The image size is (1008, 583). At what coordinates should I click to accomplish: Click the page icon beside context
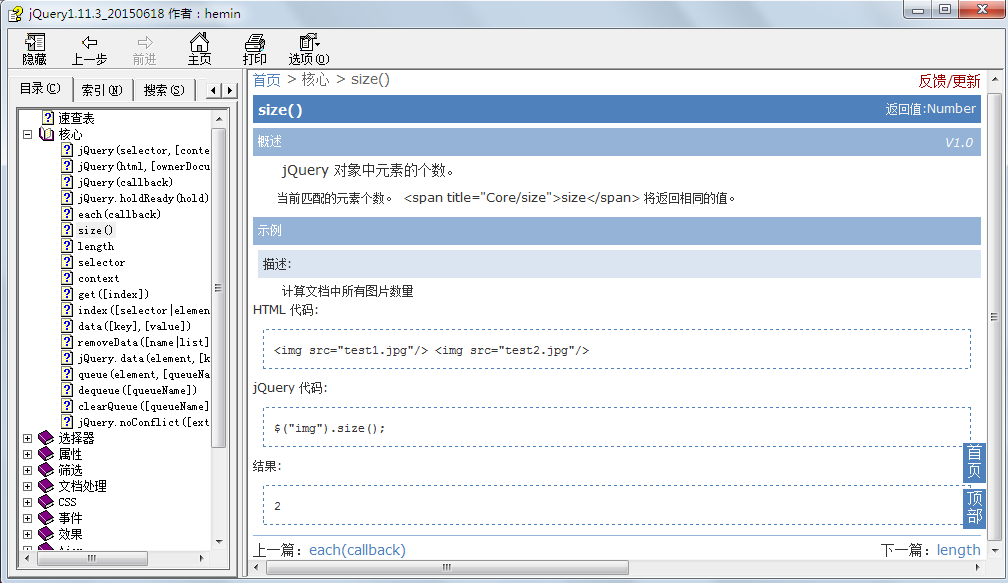coord(68,278)
